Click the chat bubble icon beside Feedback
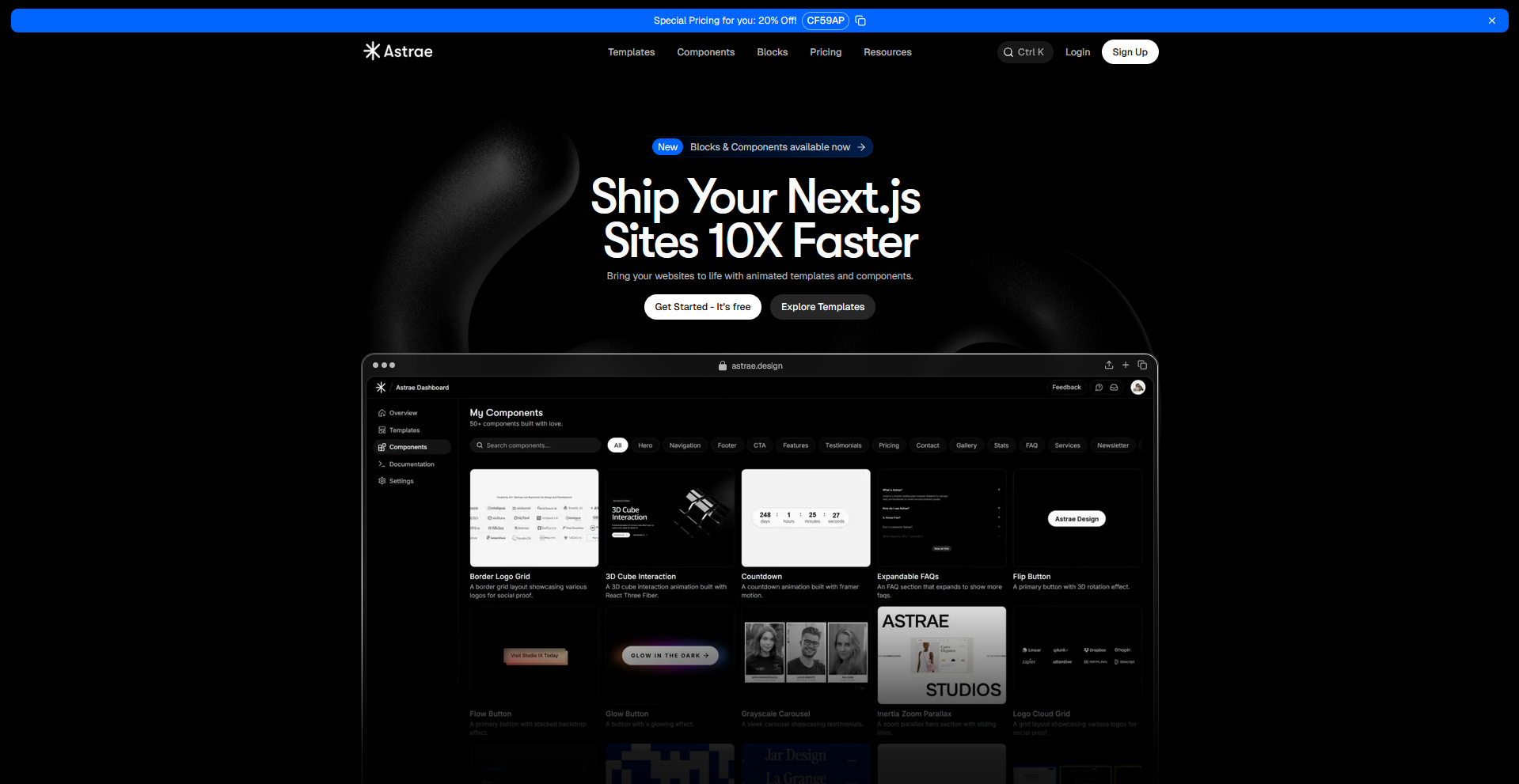The width and height of the screenshot is (1519, 784). [1099, 388]
